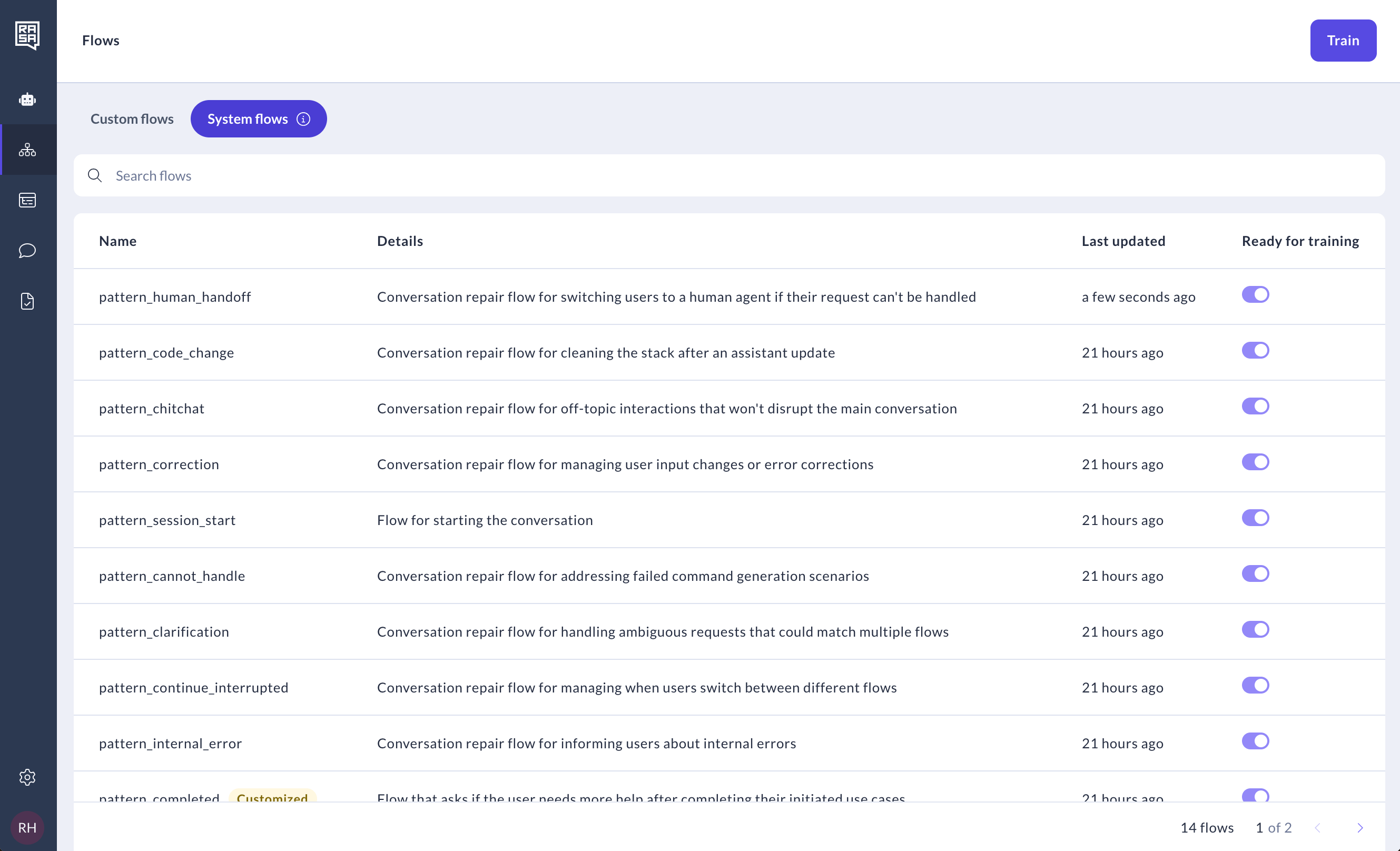Turn off pattern_internal_error training toggle
Viewport: 1400px width, 851px height.
1256,741
